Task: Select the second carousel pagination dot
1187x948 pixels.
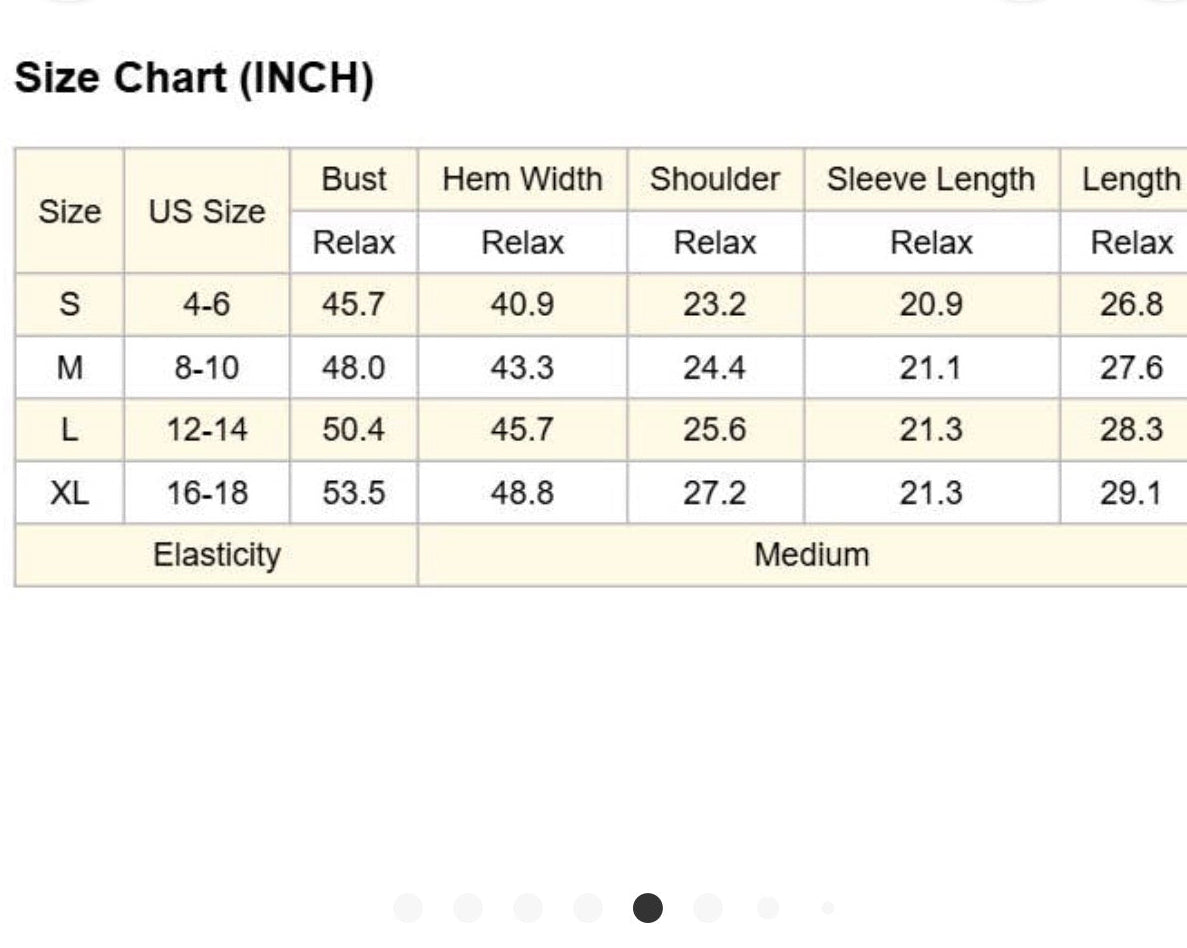Action: 468,907
